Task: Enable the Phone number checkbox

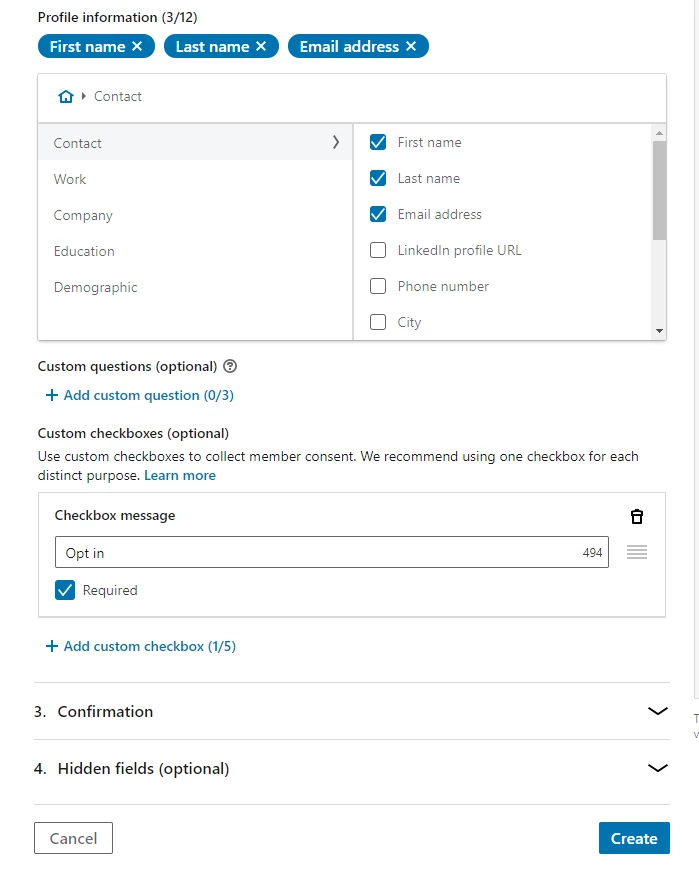Action: coord(378,287)
